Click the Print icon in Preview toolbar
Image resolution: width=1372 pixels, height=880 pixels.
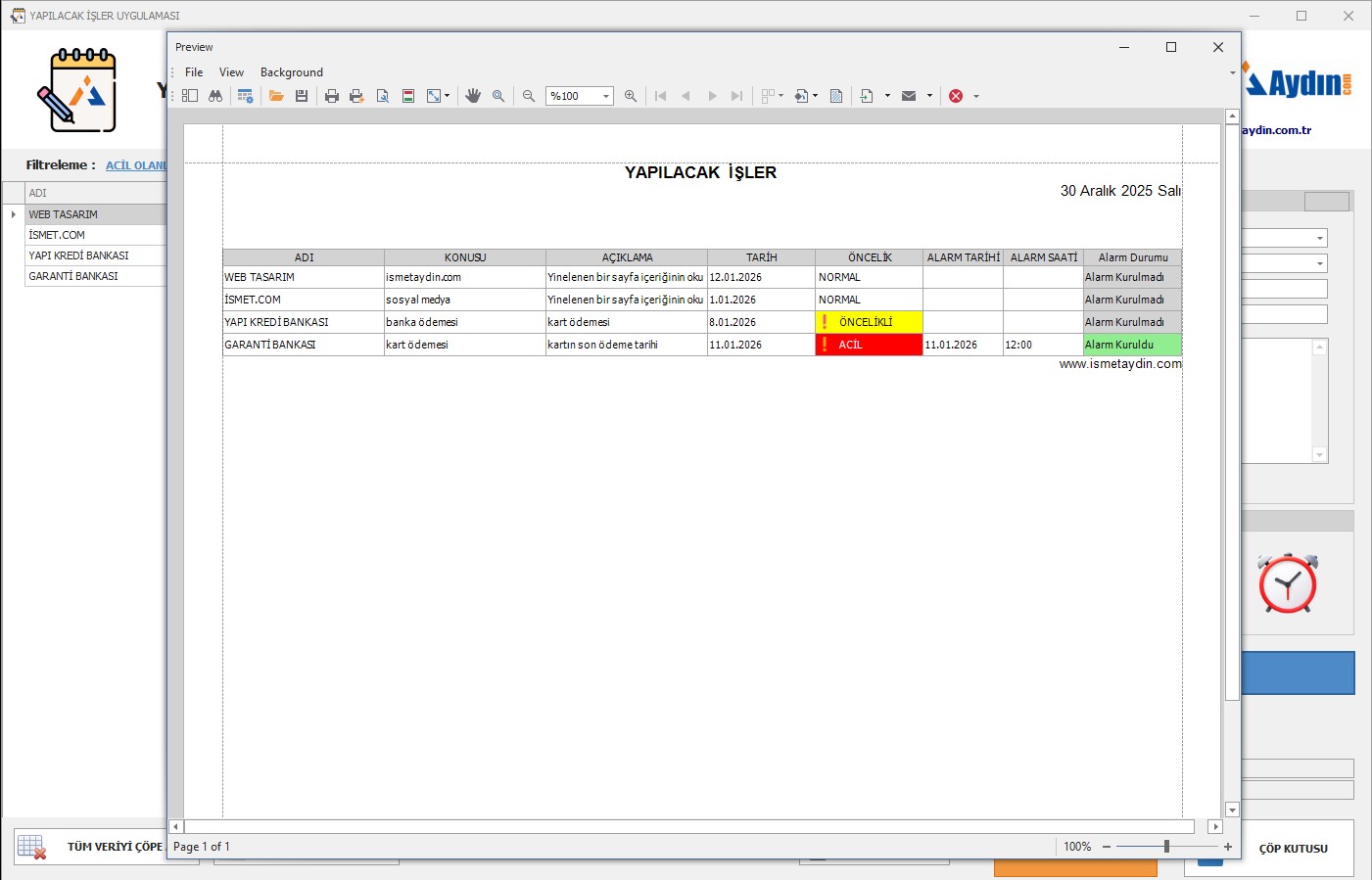[332, 96]
